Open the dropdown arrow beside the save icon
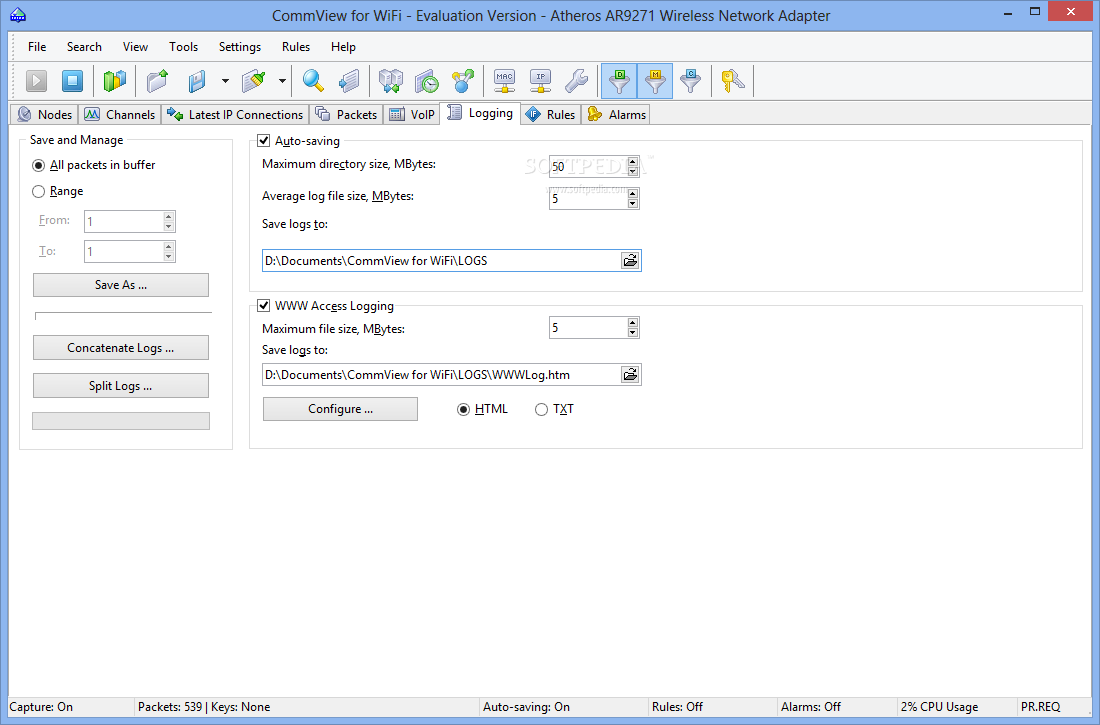This screenshot has height=725, width=1100. pos(225,81)
